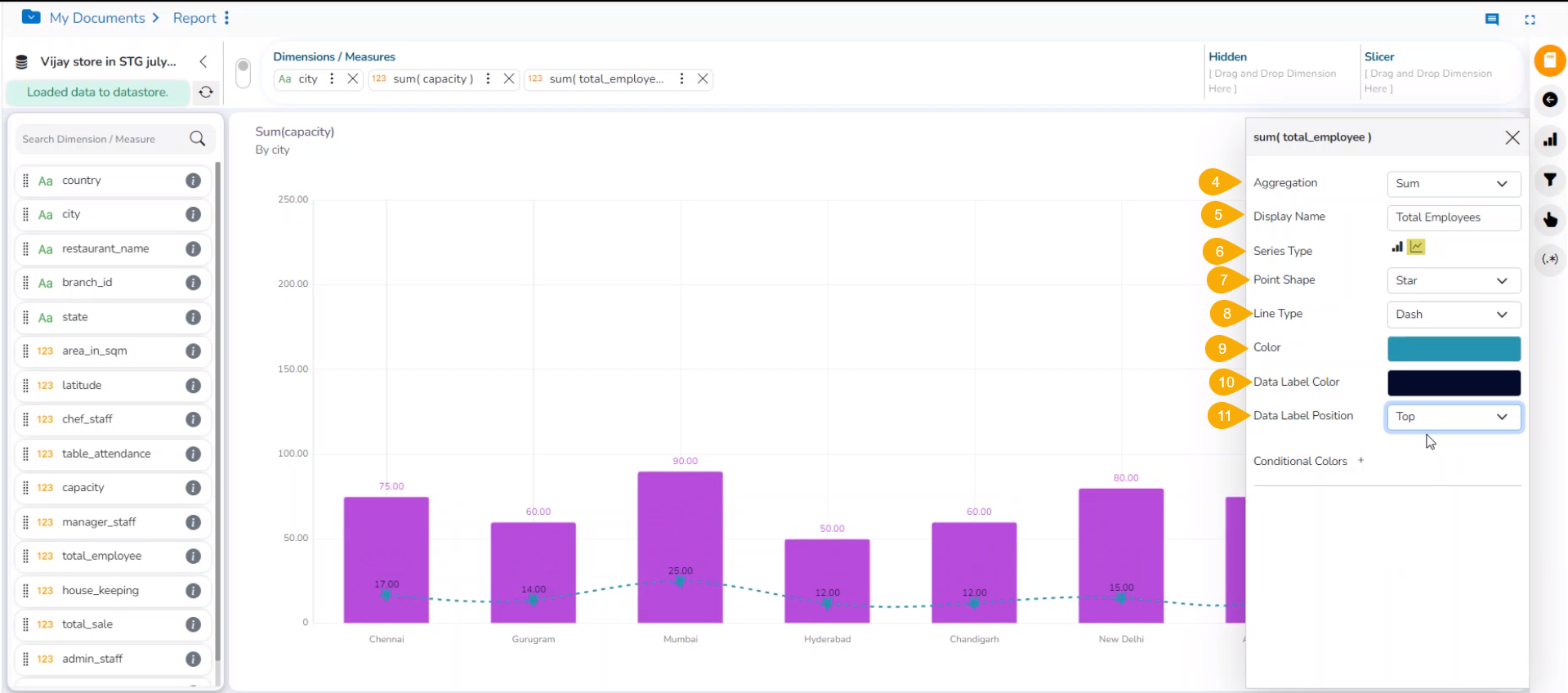Open options menu for sum( capacity ) chip
The image size is (1568, 693).
(488, 78)
